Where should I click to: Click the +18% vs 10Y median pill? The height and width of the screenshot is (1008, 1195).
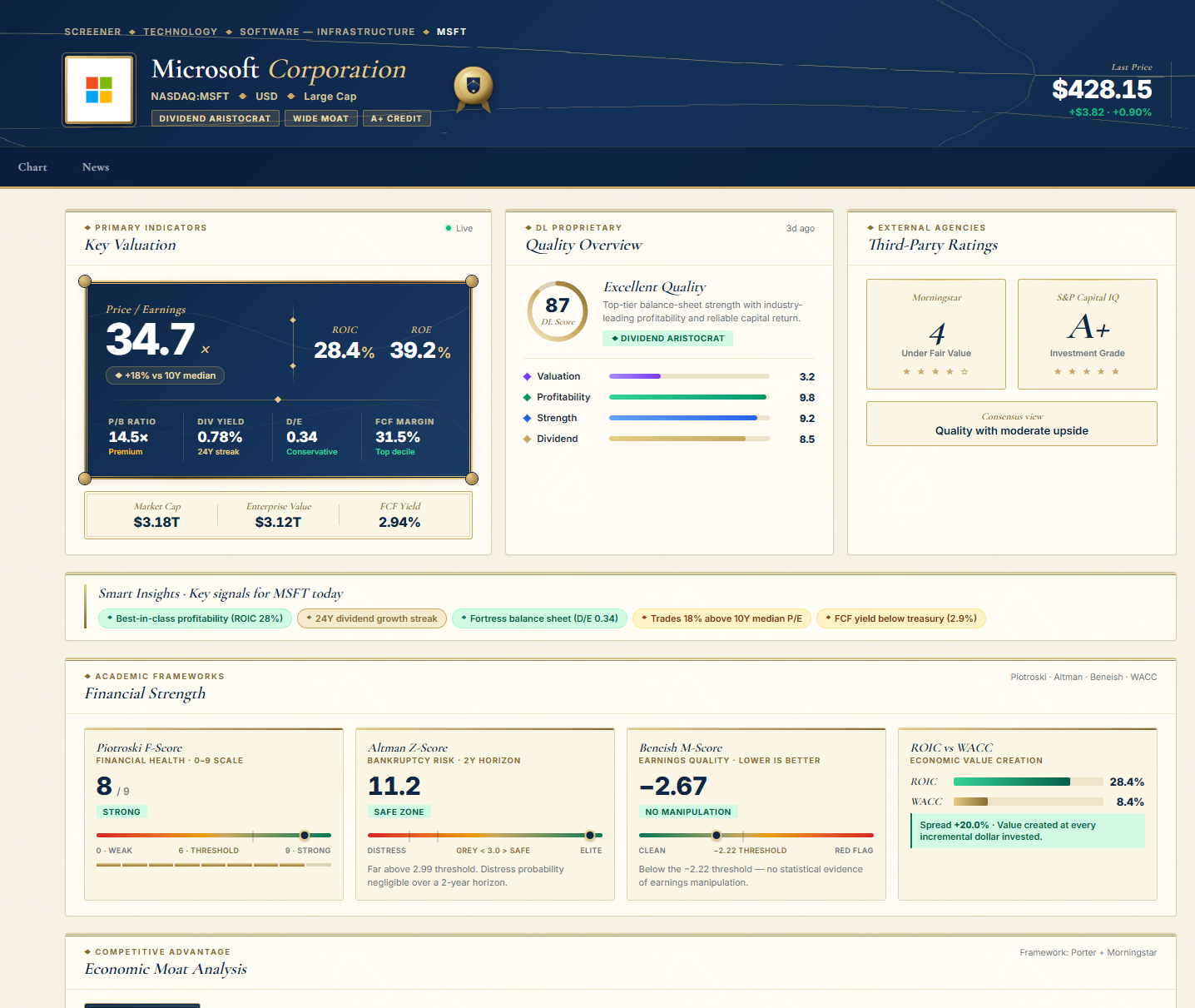click(x=165, y=375)
